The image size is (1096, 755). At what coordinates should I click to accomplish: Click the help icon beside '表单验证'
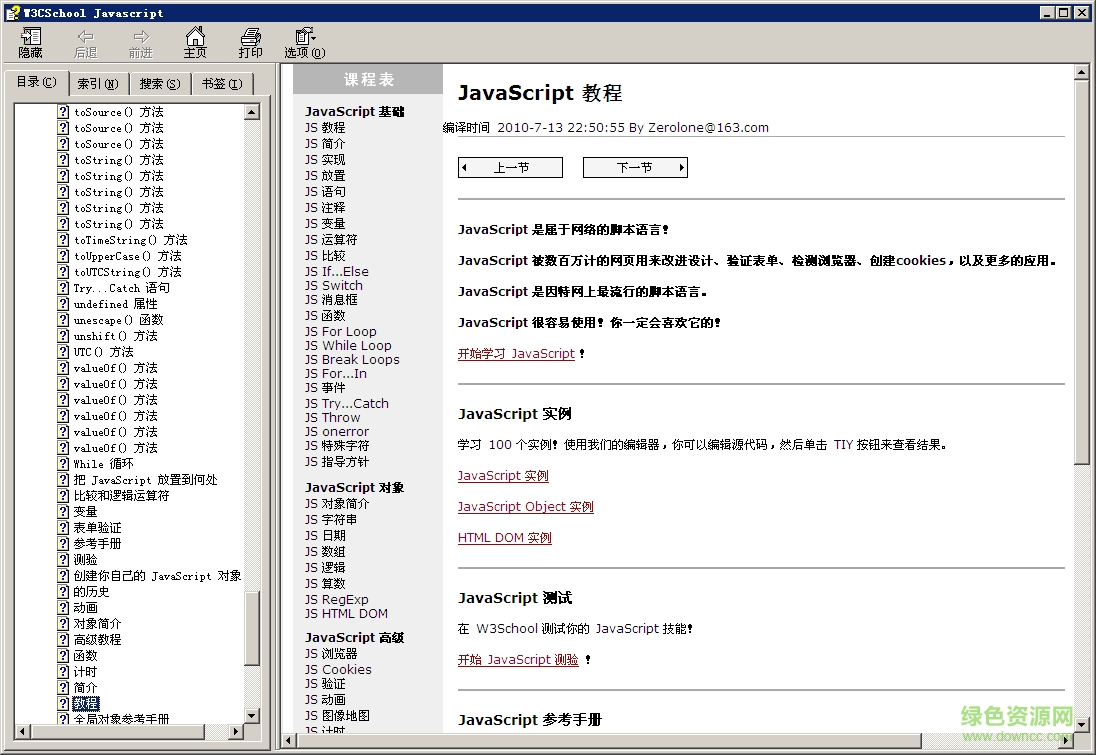[x=63, y=528]
